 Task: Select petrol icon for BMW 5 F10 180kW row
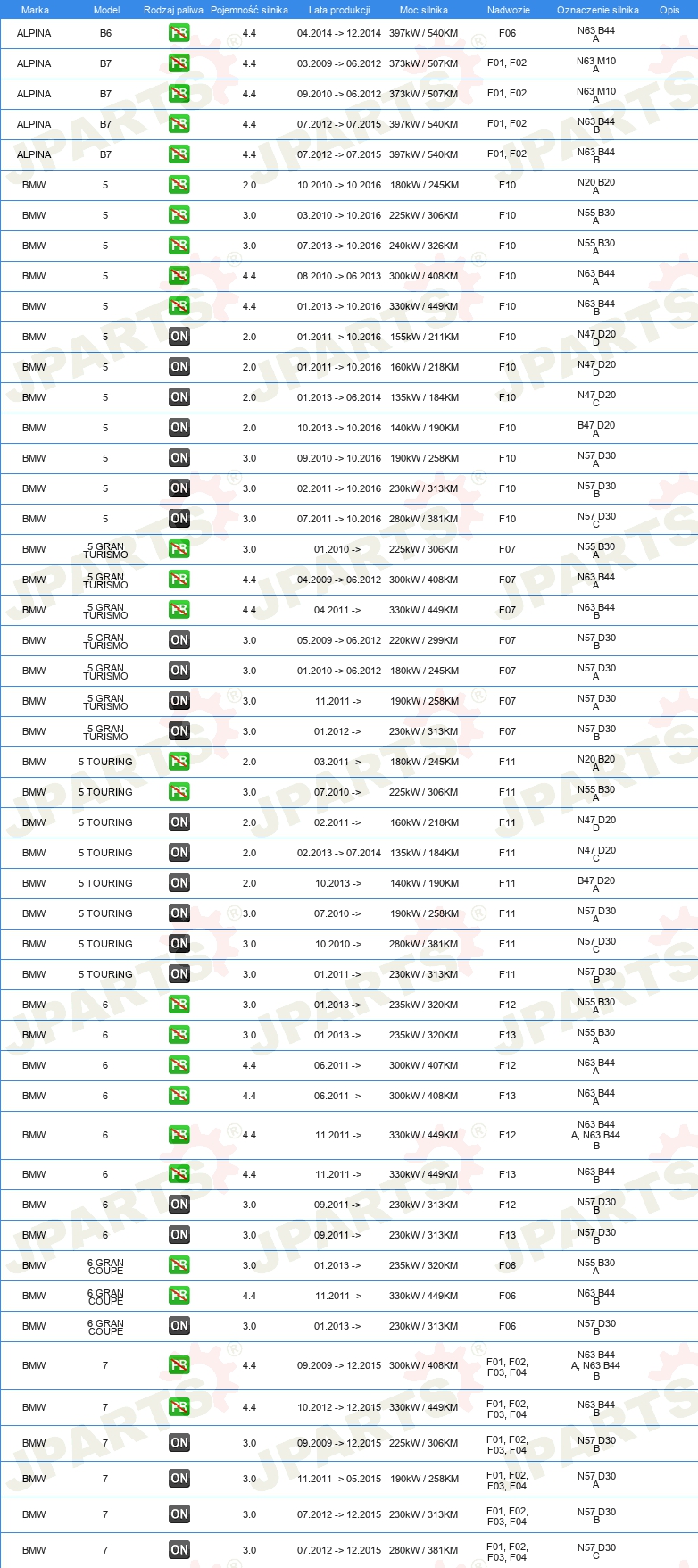pos(179,185)
